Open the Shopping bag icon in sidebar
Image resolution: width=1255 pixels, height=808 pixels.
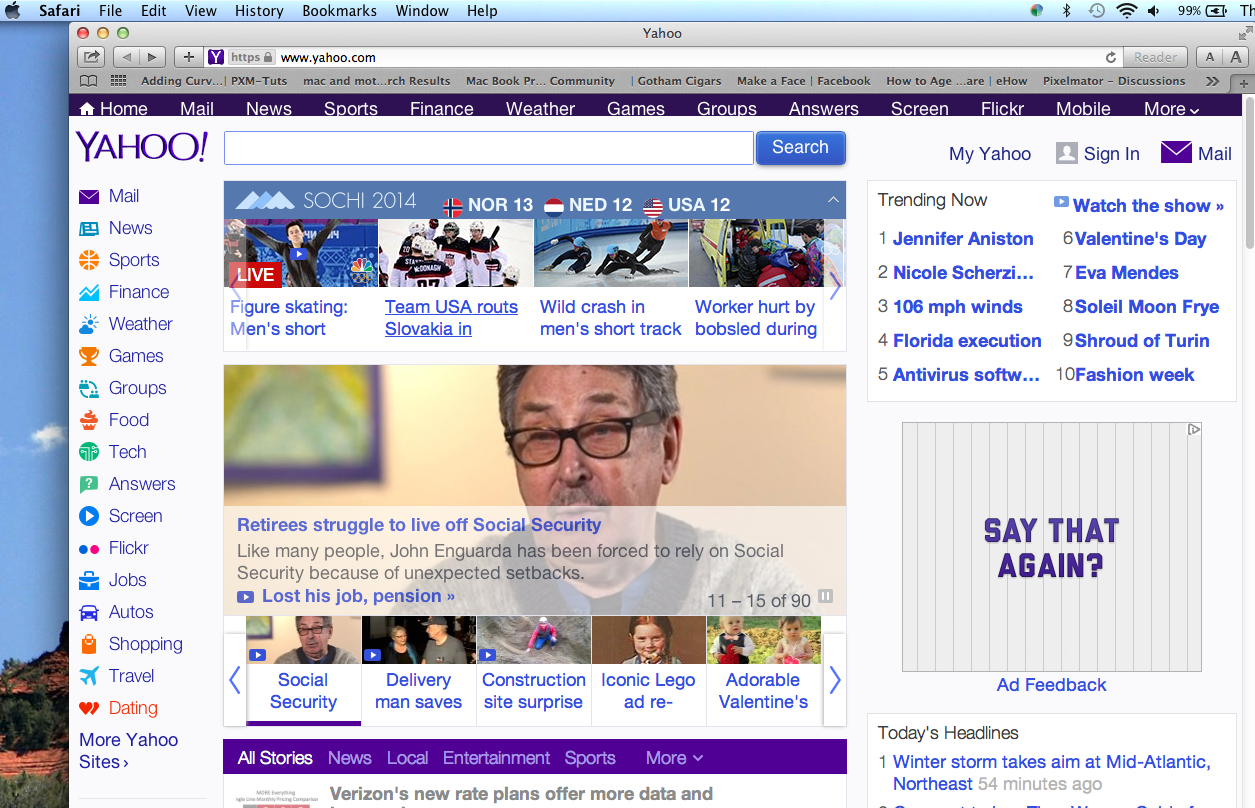pos(89,644)
